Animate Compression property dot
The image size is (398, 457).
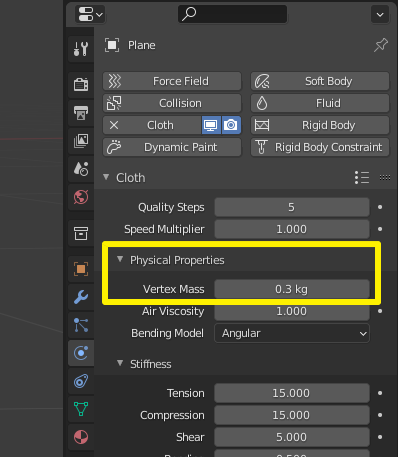tap(380, 415)
